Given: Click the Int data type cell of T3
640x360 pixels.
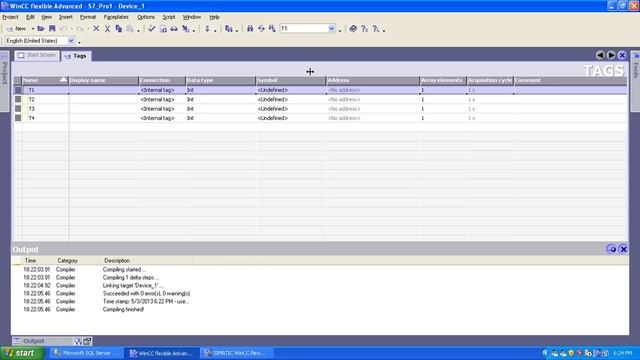Looking at the screenshot, I should pos(220,109).
